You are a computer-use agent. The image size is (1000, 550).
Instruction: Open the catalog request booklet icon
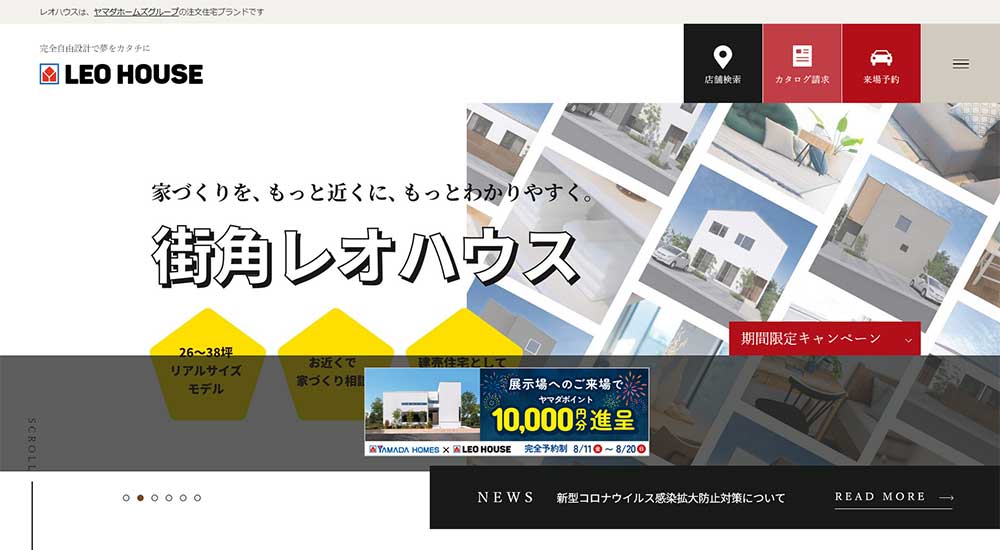801,56
